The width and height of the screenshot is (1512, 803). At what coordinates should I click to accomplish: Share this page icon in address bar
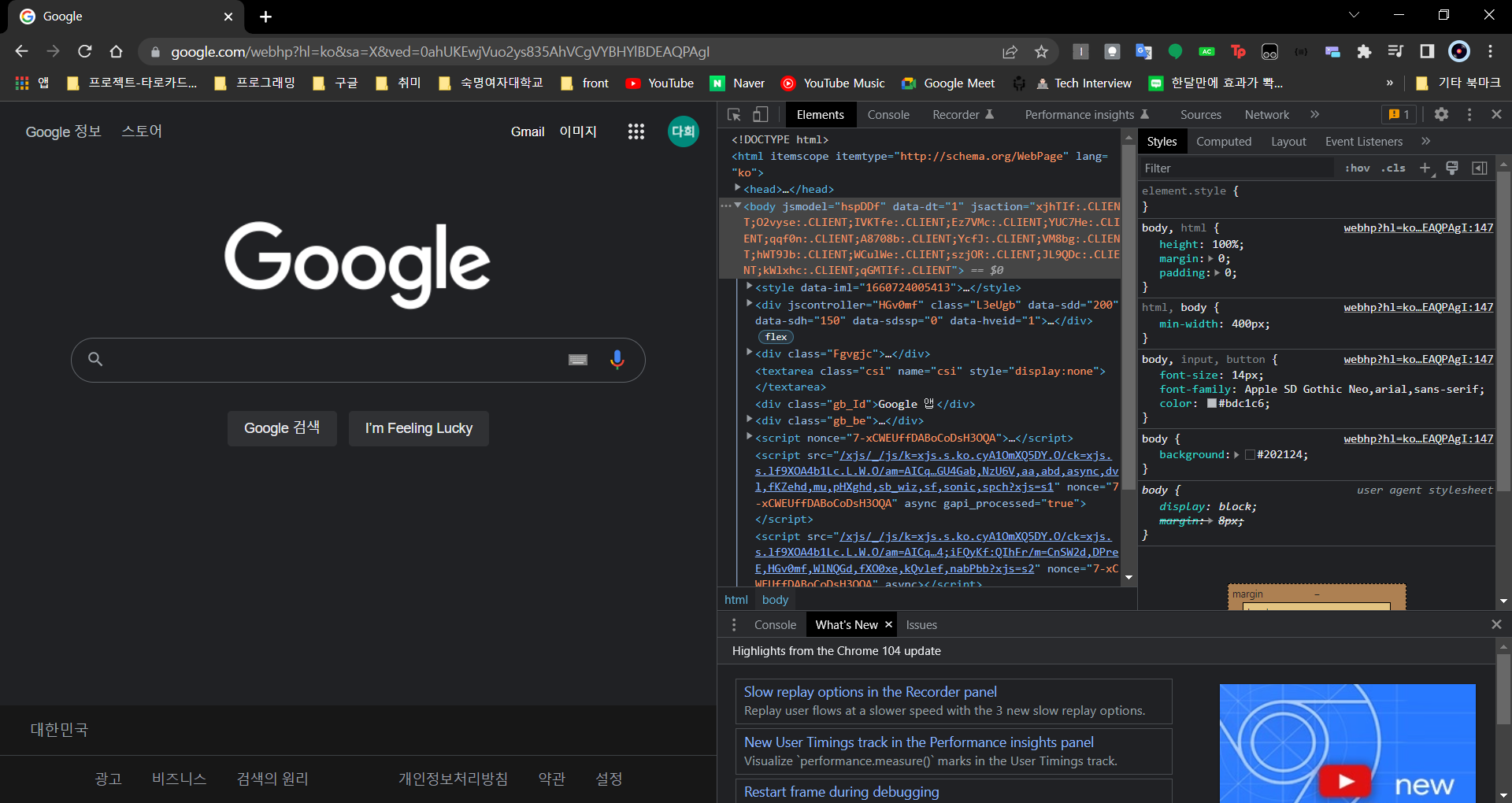(1010, 52)
